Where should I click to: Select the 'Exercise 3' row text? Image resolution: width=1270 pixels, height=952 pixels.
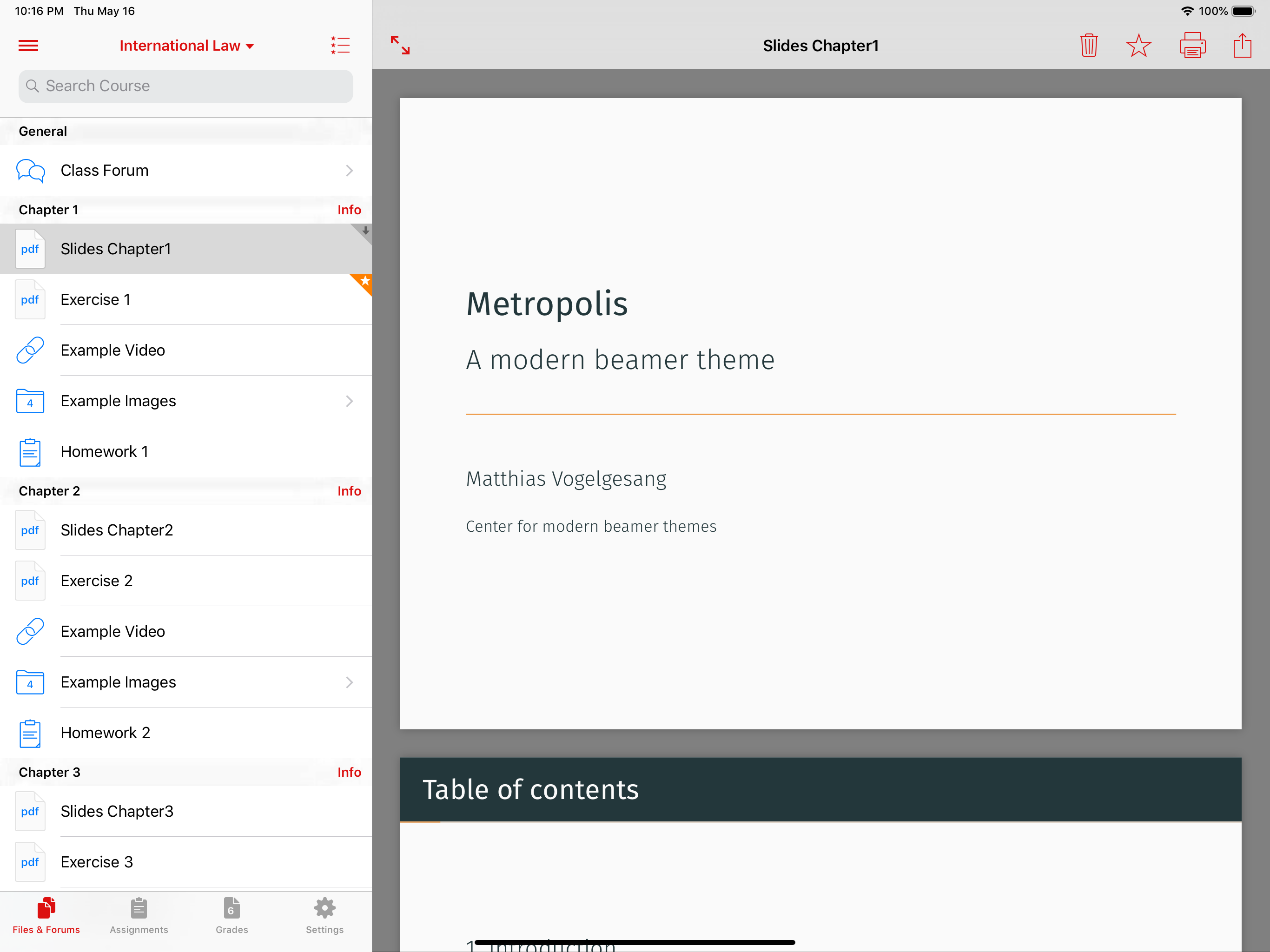point(97,862)
